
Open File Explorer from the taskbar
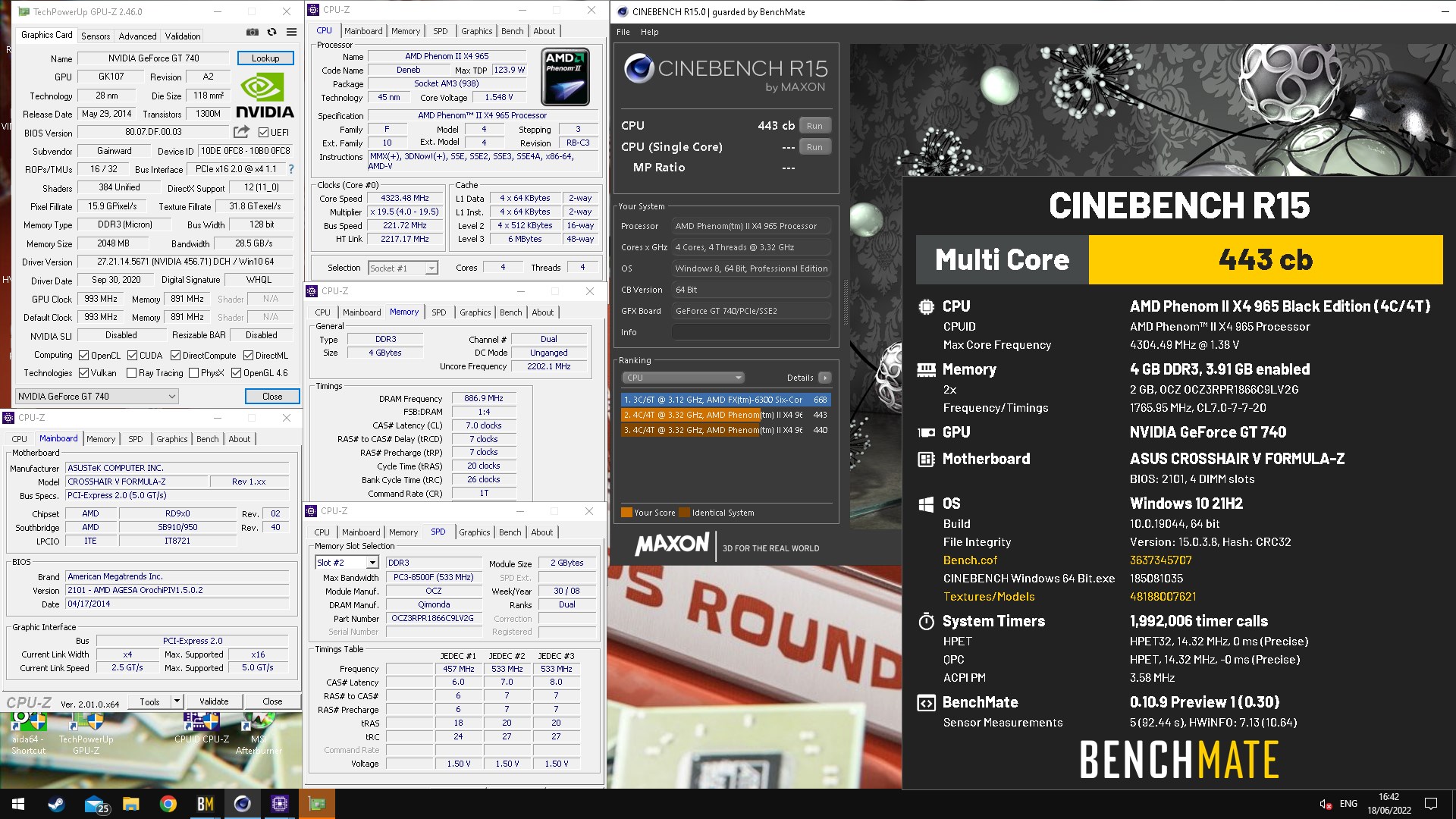[131, 804]
